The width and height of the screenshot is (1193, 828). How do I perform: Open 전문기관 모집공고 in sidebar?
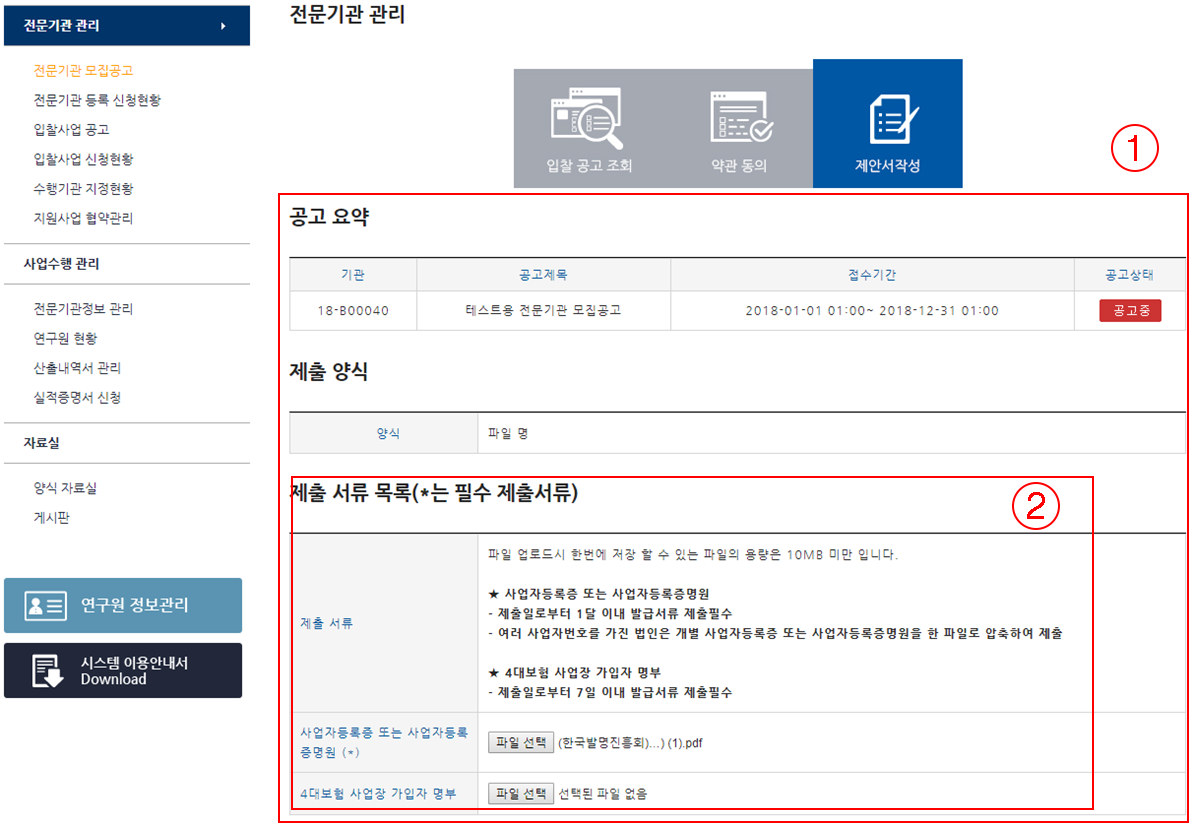click(x=83, y=71)
